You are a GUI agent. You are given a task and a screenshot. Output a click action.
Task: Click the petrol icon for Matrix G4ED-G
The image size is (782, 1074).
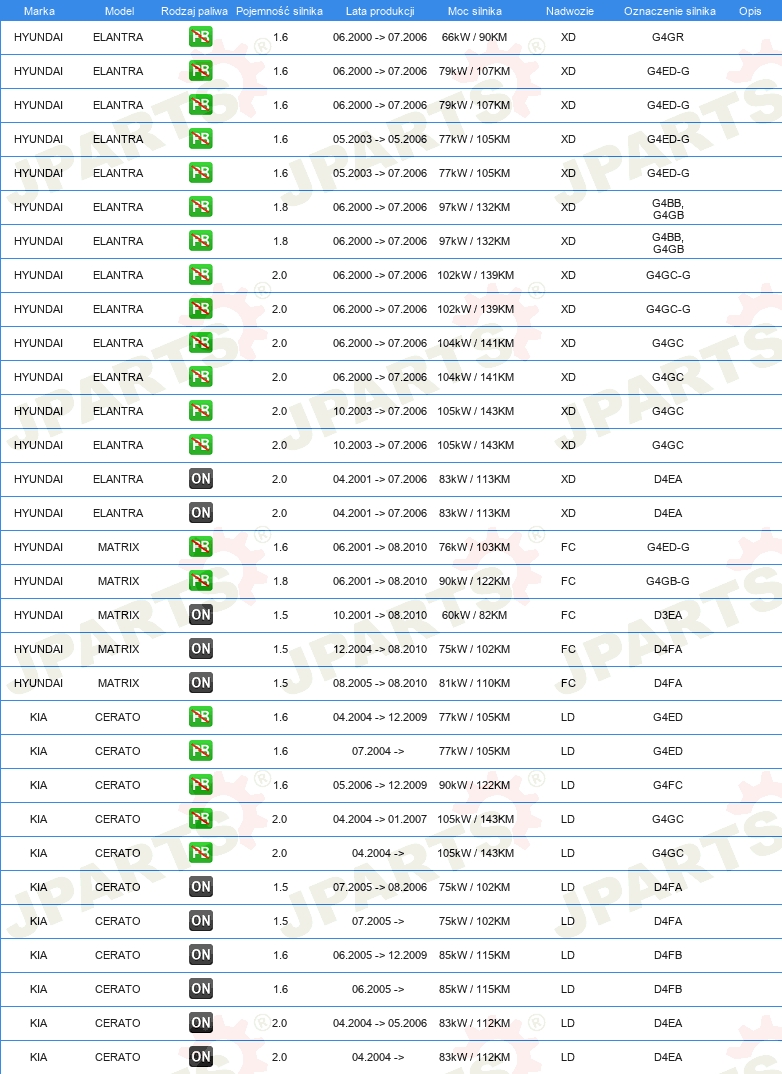pyautogui.click(x=201, y=547)
